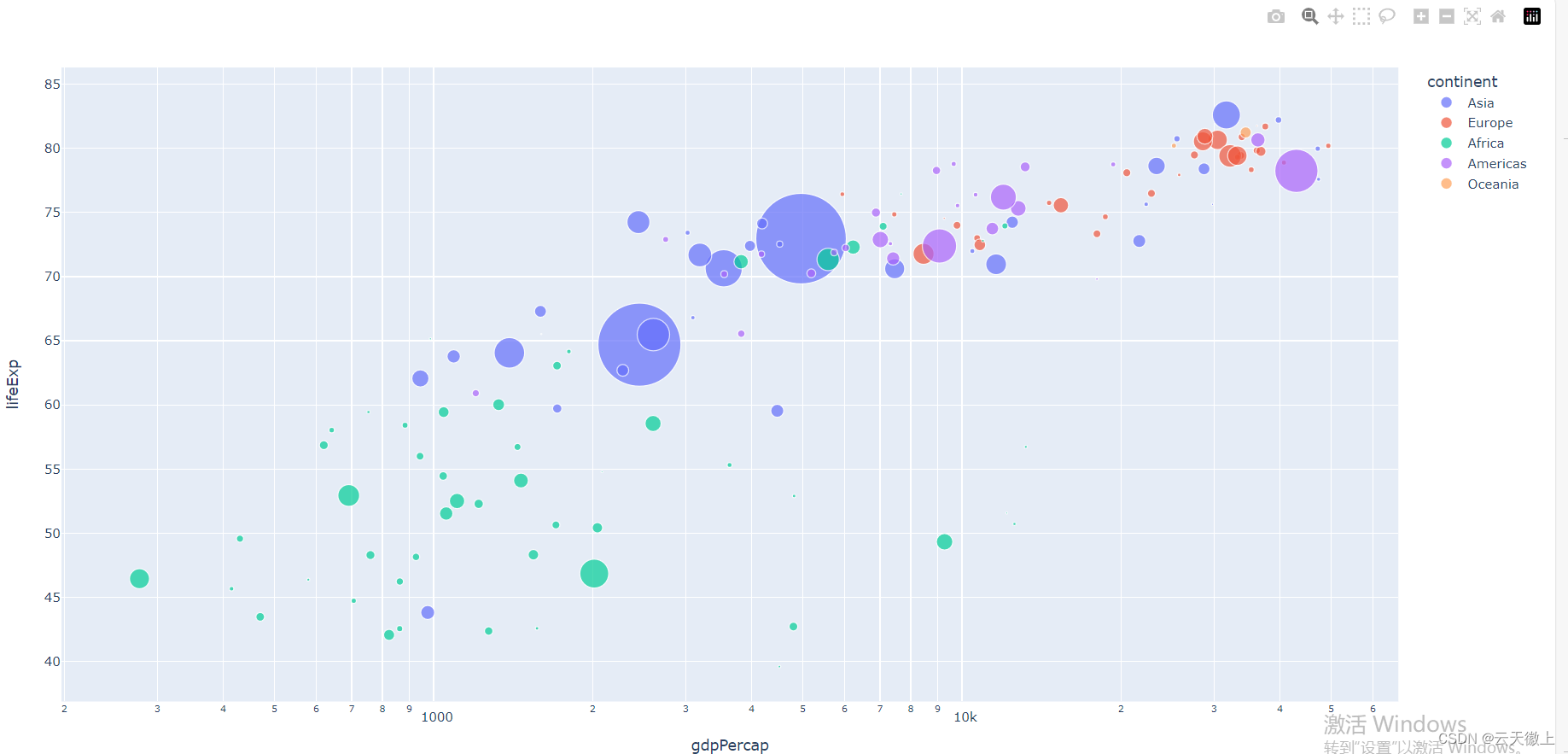Click the 'continent' legend title
The height and width of the screenshot is (754, 1568).
coord(1462,82)
